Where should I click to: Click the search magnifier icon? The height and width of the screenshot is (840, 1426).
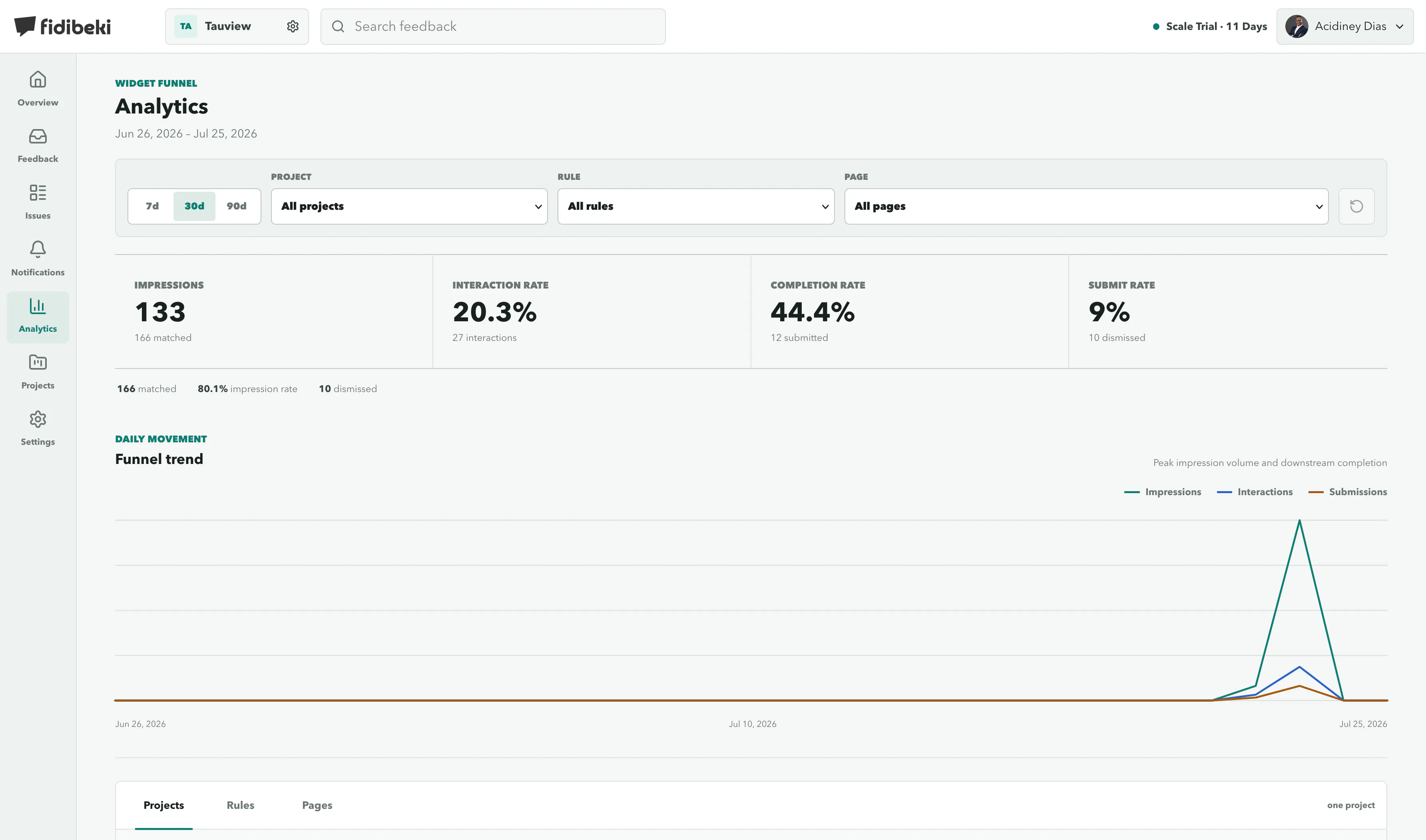[338, 26]
